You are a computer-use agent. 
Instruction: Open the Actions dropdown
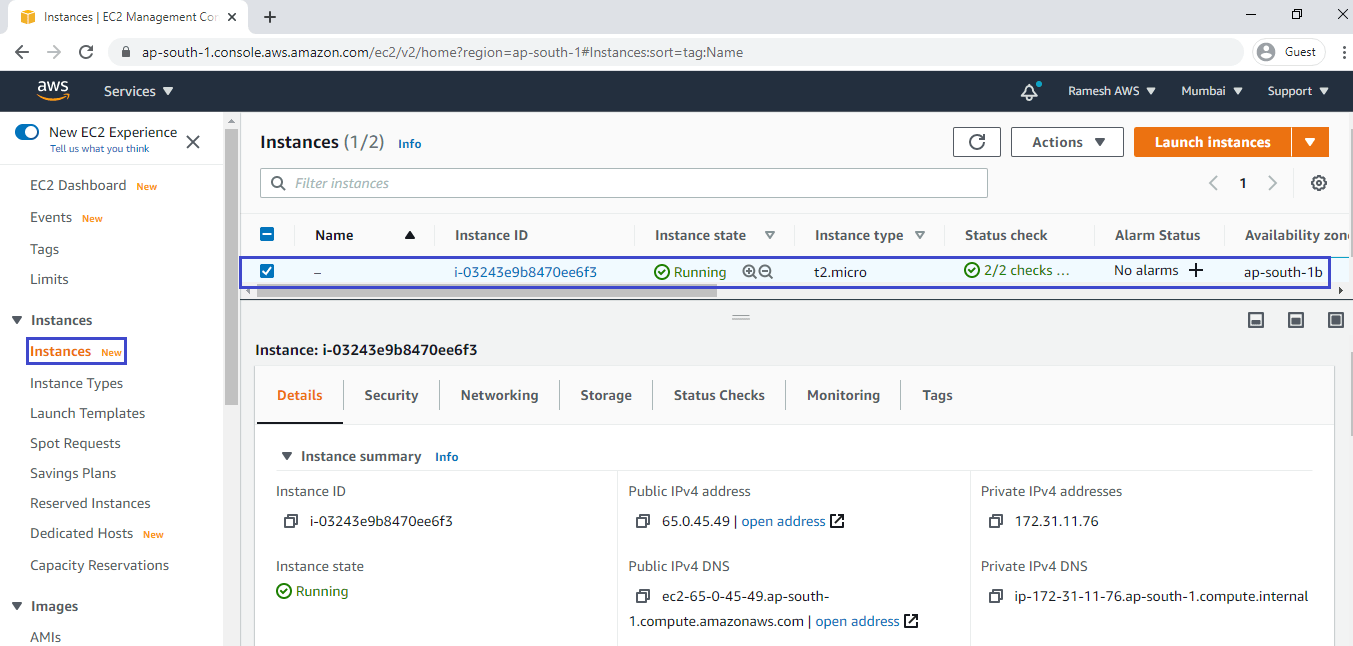click(1066, 141)
